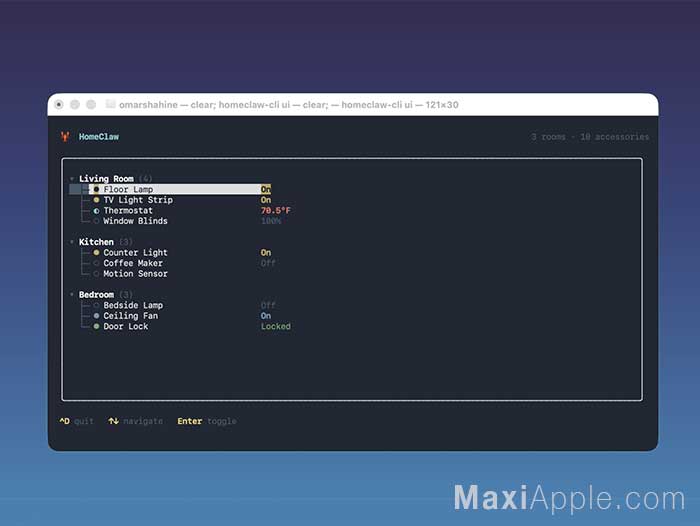The image size is (700, 526).
Task: Toggle the Ceiling Fan On value
Action: (x=266, y=316)
